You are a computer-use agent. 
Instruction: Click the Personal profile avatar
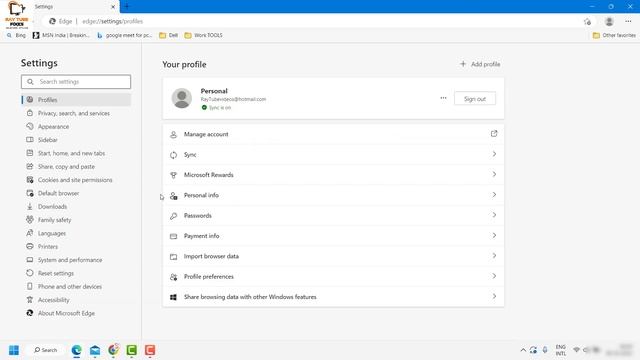(x=182, y=98)
